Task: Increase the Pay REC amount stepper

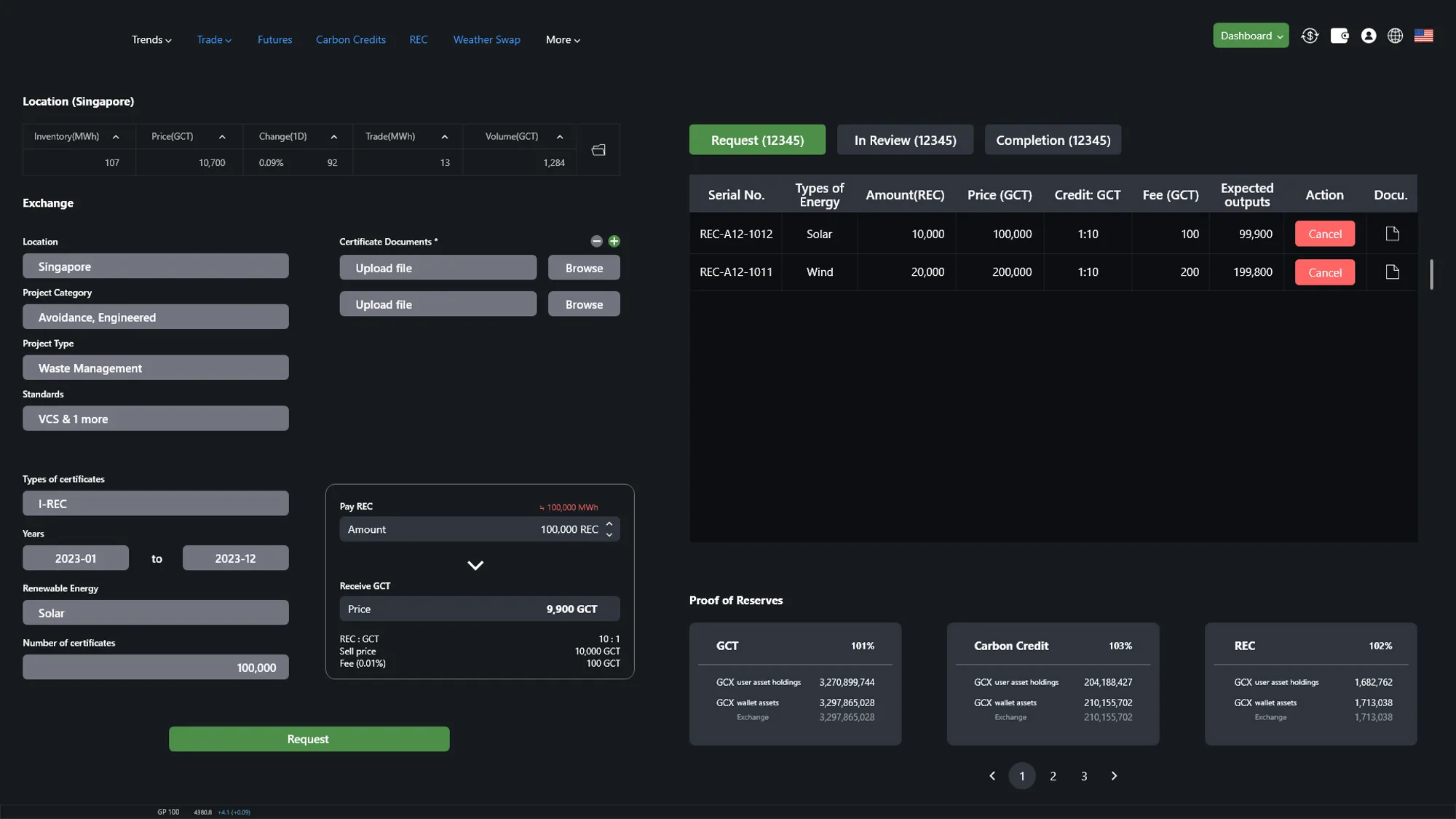Action: (609, 523)
